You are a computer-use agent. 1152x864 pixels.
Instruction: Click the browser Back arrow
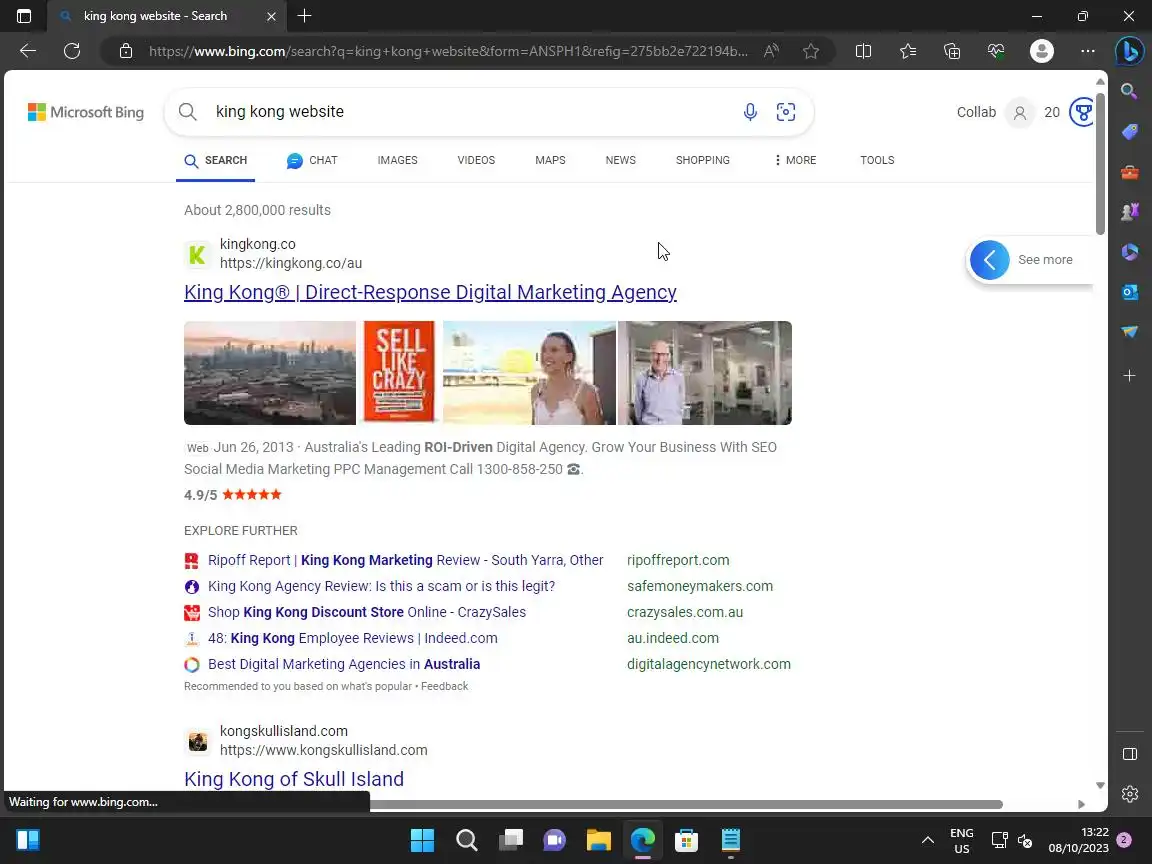pyautogui.click(x=28, y=51)
